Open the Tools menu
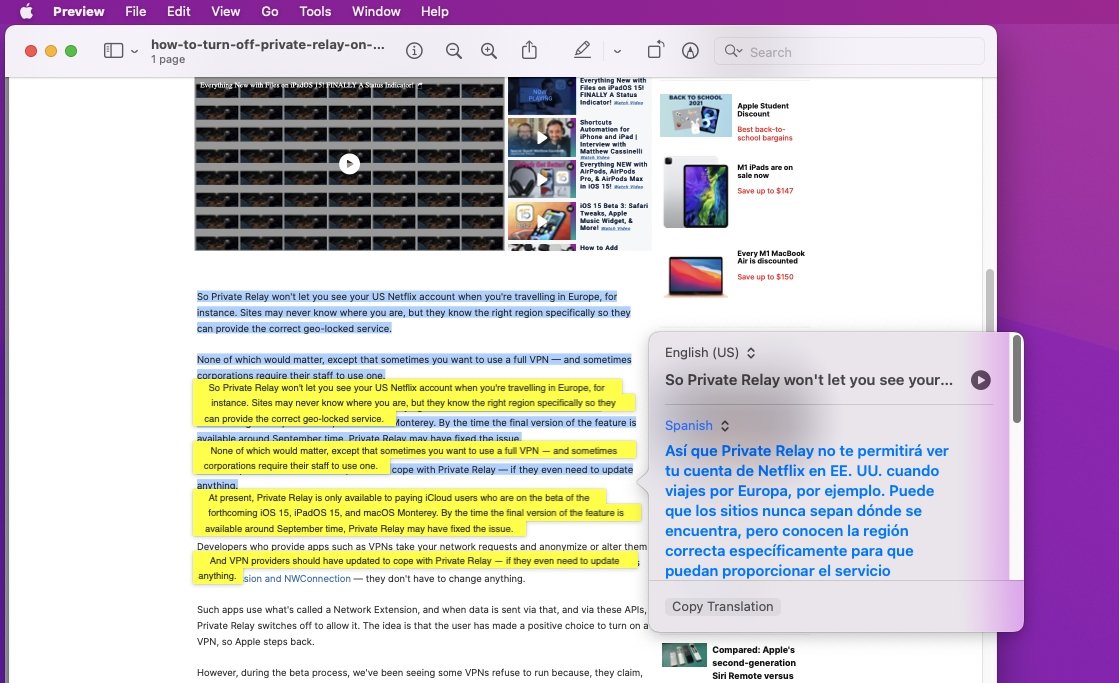The height and width of the screenshot is (683, 1119). 315,11
